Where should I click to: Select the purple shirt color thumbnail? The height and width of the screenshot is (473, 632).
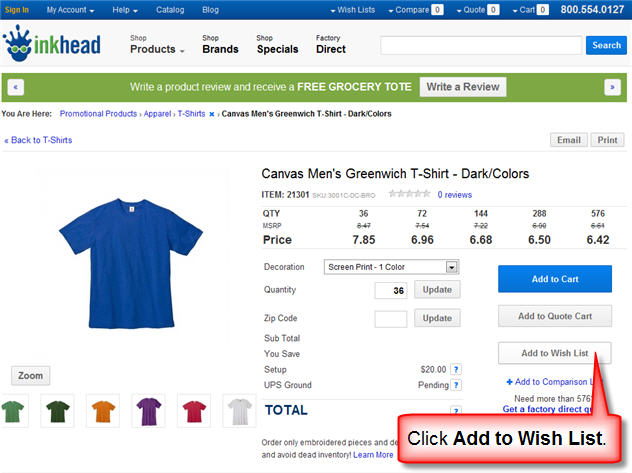[147, 409]
